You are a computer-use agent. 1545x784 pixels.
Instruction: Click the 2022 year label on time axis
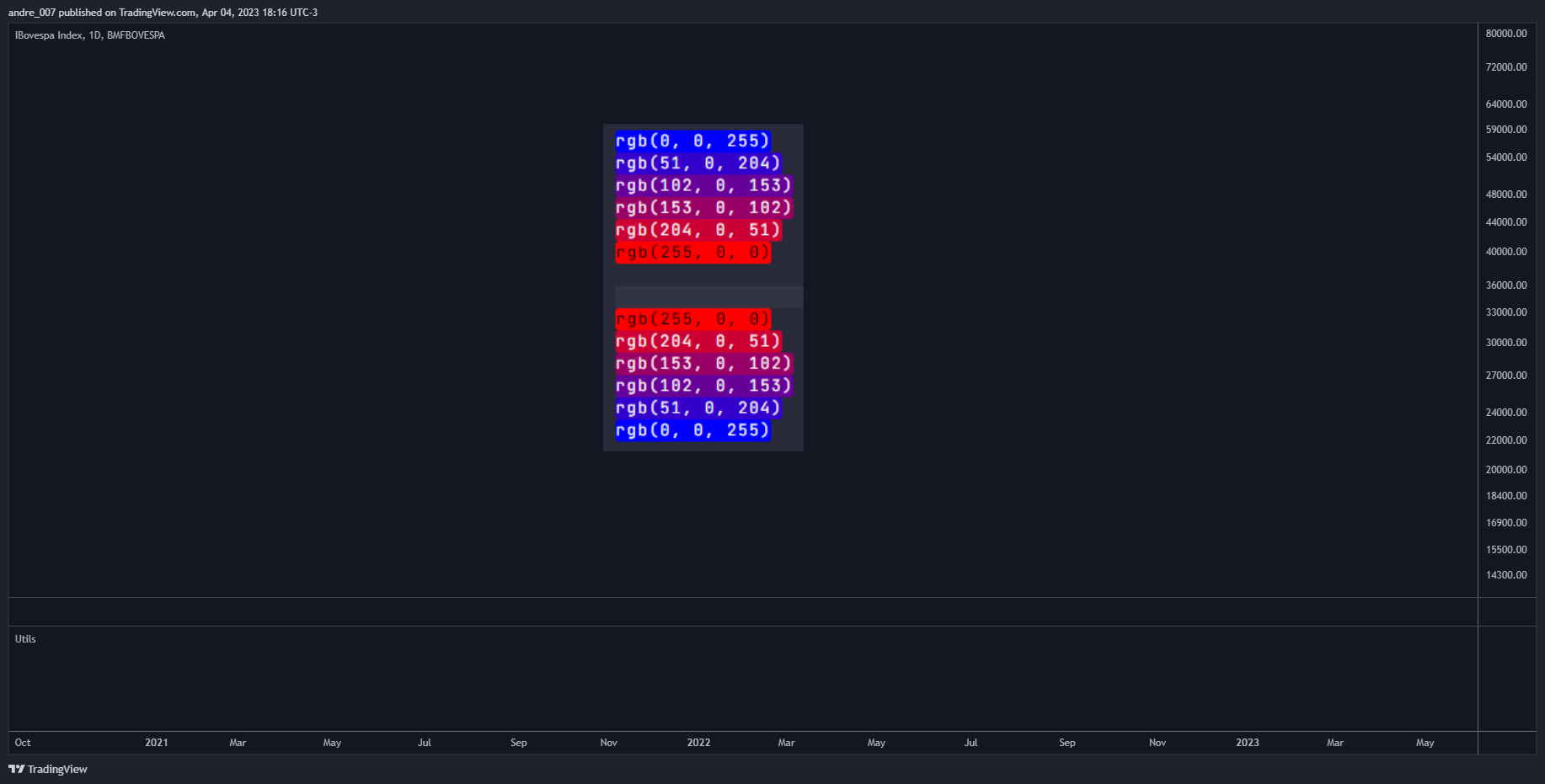pyautogui.click(x=699, y=743)
